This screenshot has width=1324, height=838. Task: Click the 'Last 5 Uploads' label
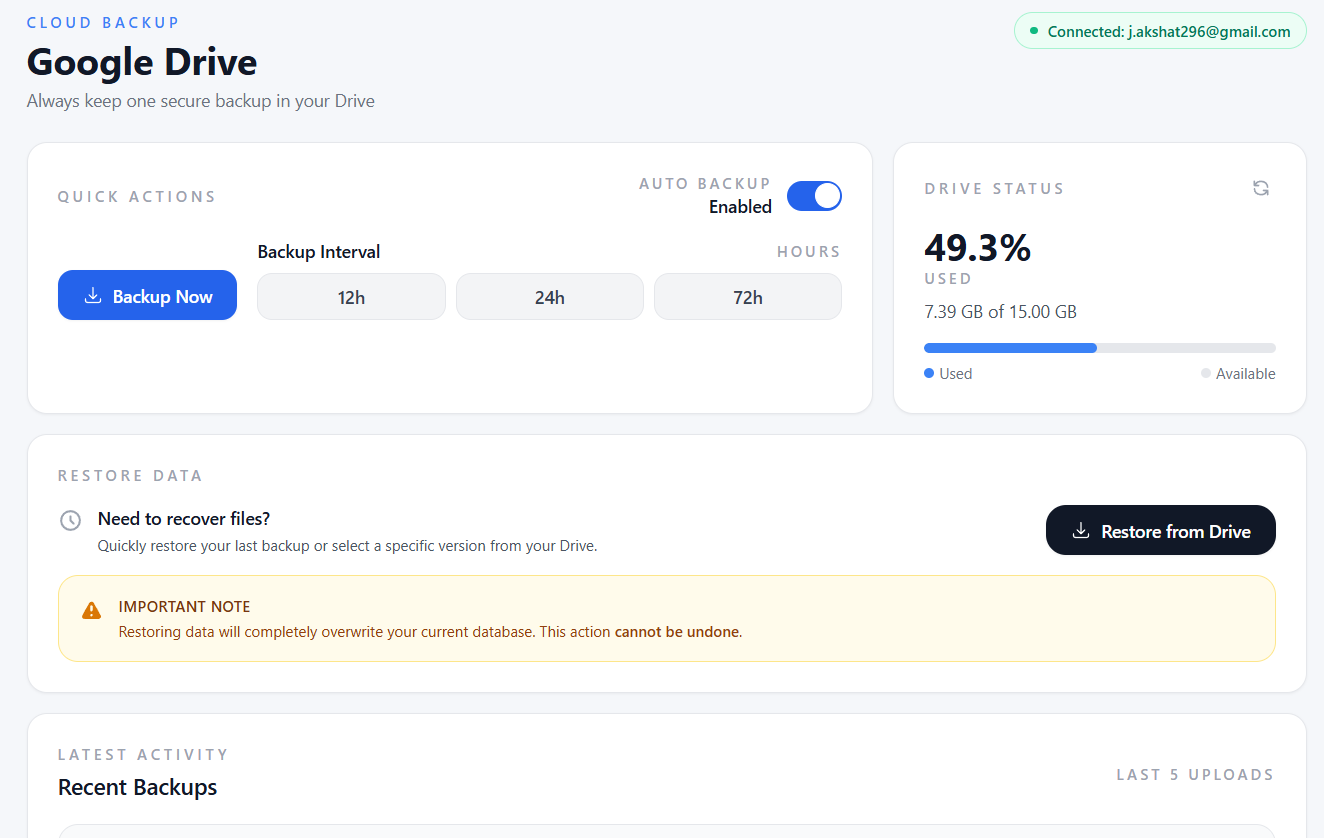[x=1195, y=774]
